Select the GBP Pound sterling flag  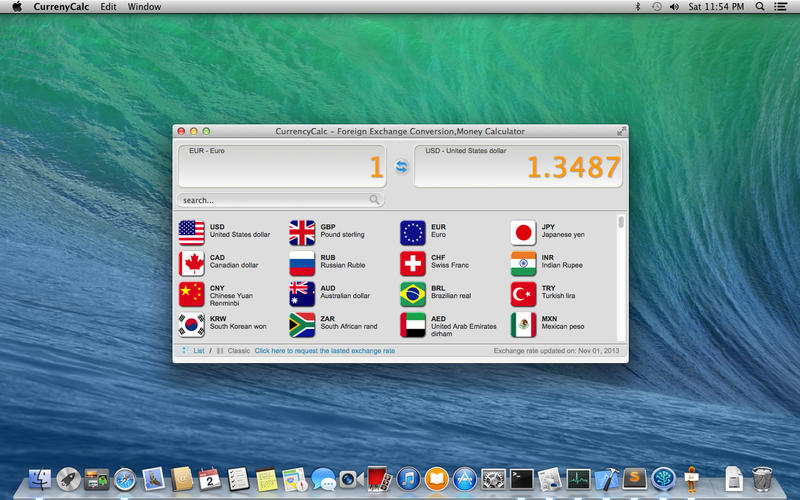point(302,233)
